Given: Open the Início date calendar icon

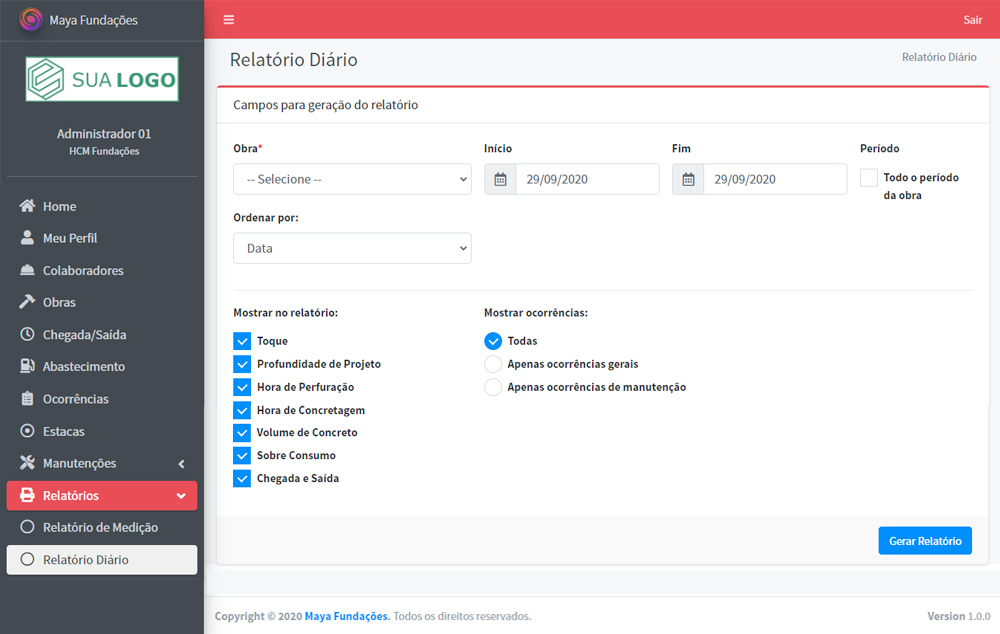Looking at the screenshot, I should pos(501,179).
